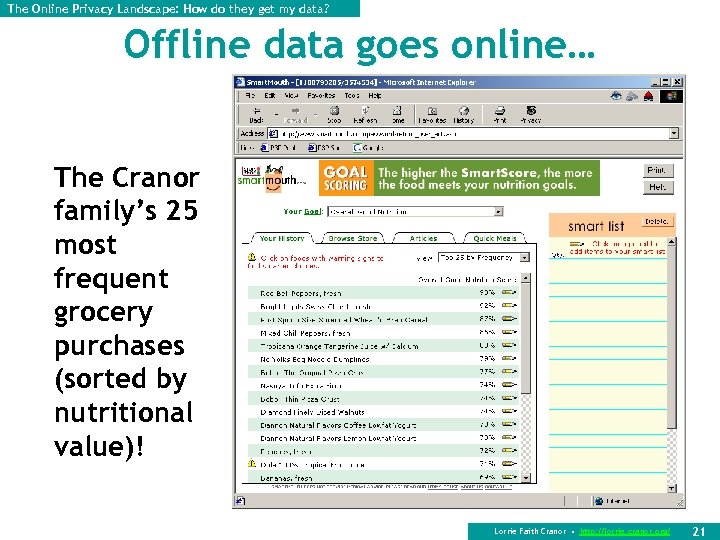This screenshot has height=540, width=720.
Task: Open the Your Goal dropdown
Action: click(x=416, y=212)
